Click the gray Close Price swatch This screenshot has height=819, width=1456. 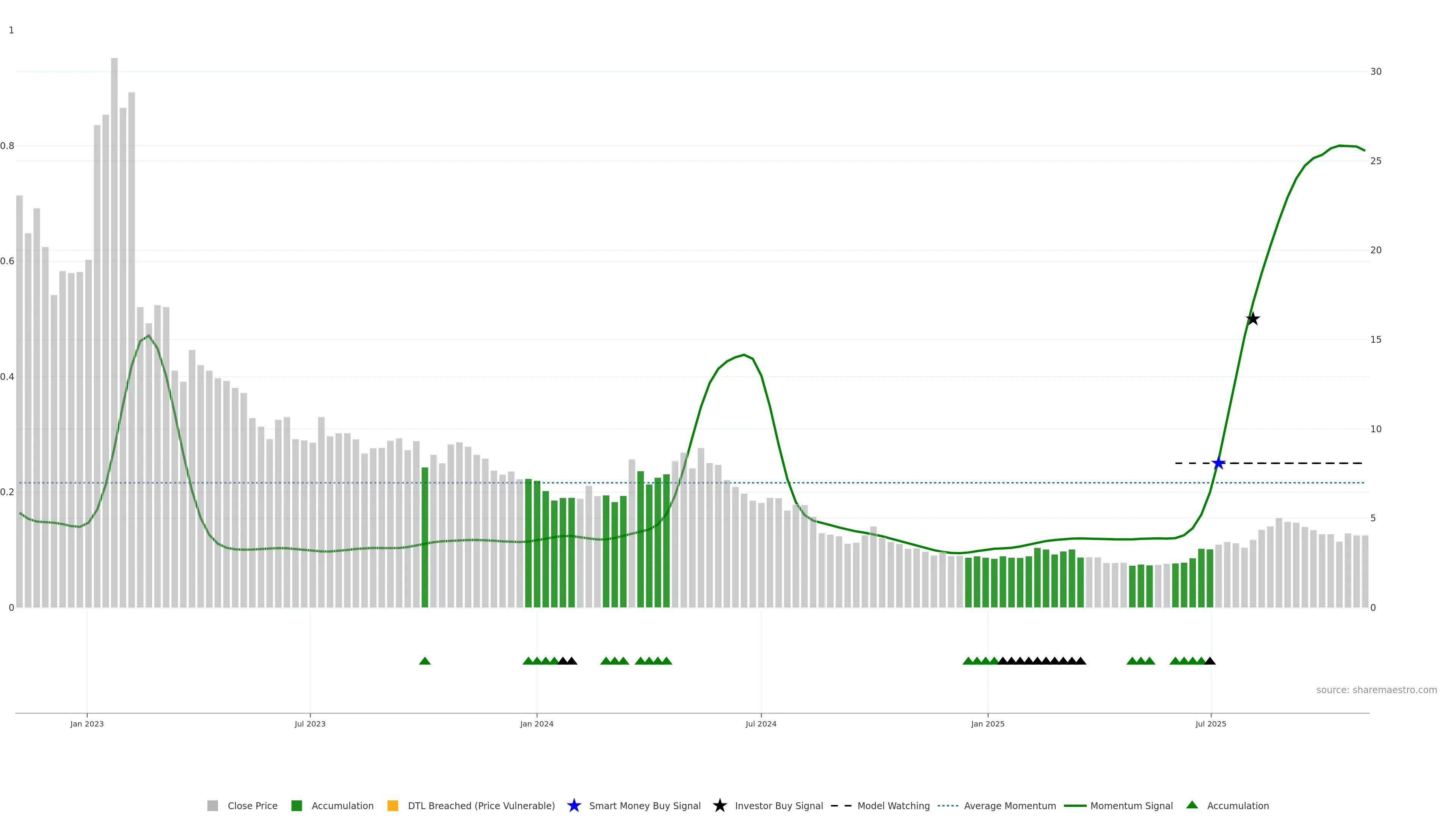click(x=212, y=805)
